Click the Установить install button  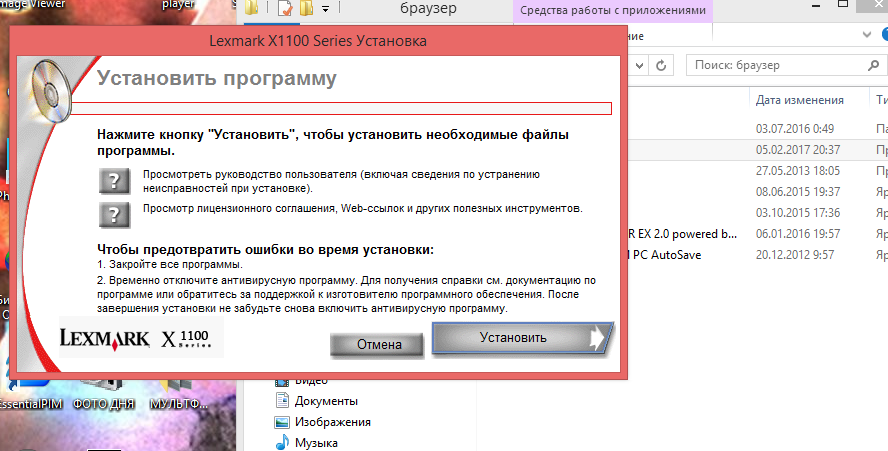click(x=523, y=338)
